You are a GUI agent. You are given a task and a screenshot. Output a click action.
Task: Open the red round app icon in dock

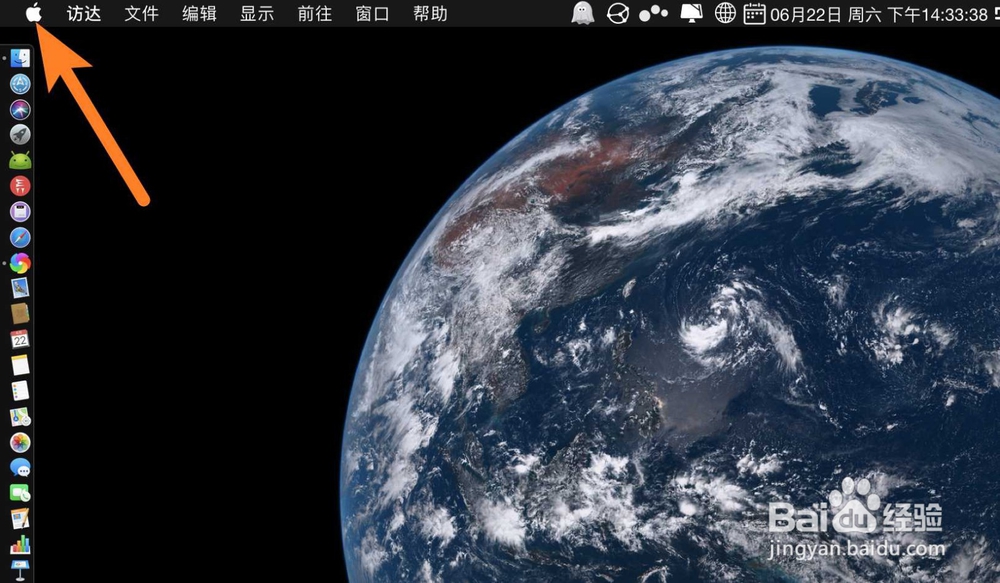[x=20, y=186]
